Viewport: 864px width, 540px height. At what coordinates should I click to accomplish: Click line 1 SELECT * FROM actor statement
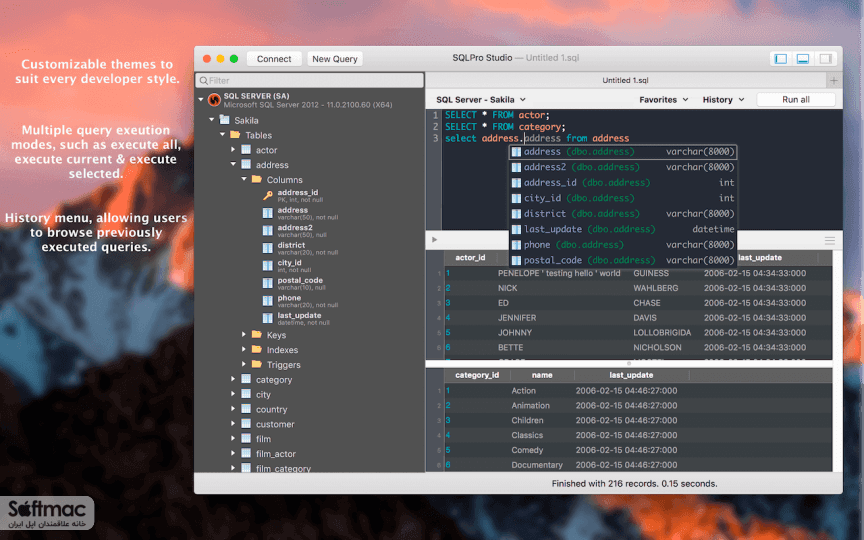497,115
